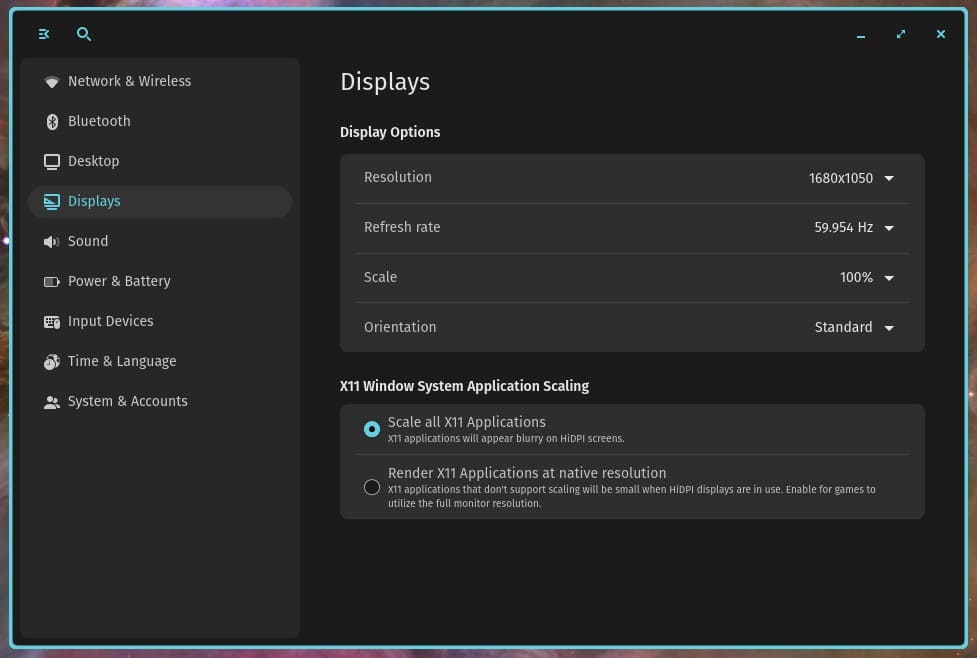Click the Time & Language clock icon

[x=52, y=361]
